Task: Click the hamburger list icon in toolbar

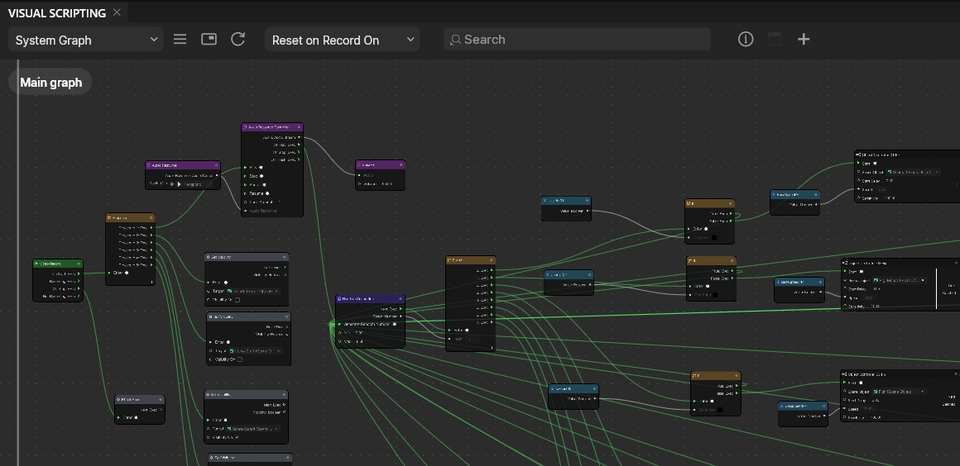Action: click(180, 39)
